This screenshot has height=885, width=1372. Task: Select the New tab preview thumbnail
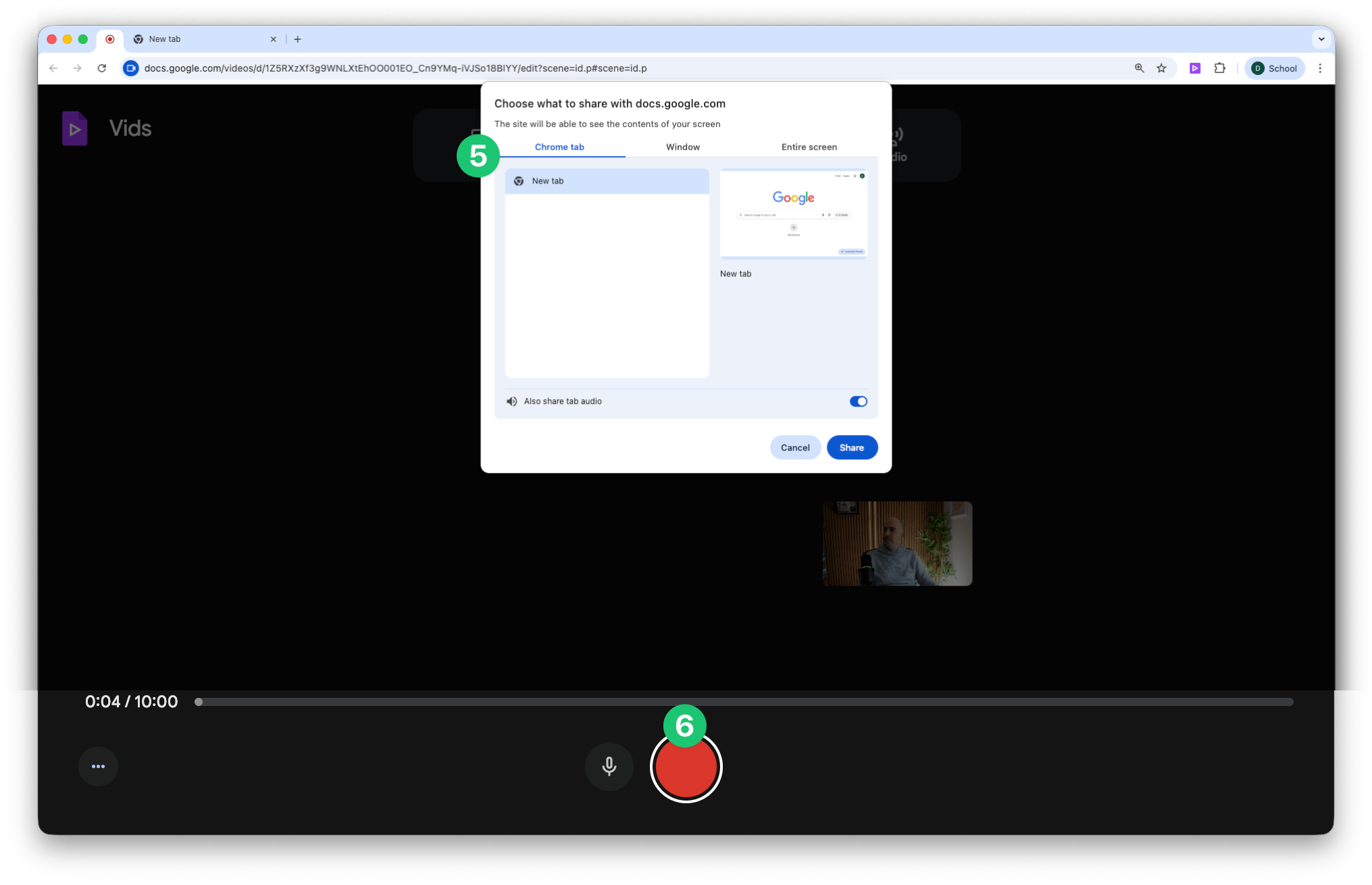pos(793,213)
